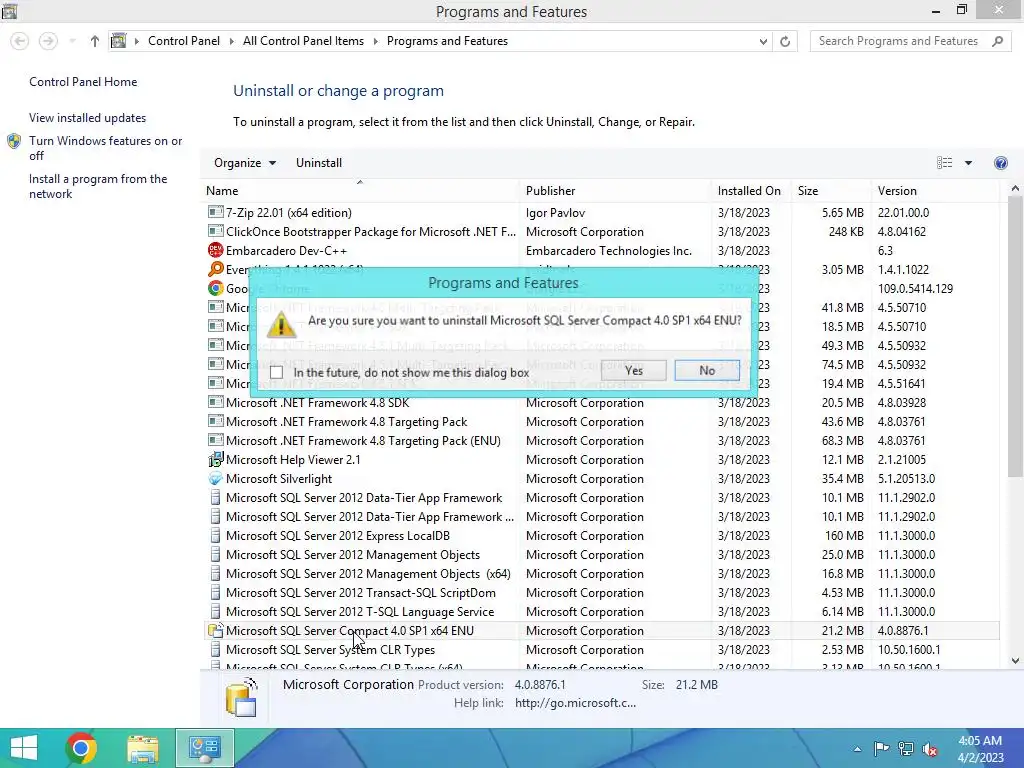Click the Everything search program icon

(x=216, y=269)
